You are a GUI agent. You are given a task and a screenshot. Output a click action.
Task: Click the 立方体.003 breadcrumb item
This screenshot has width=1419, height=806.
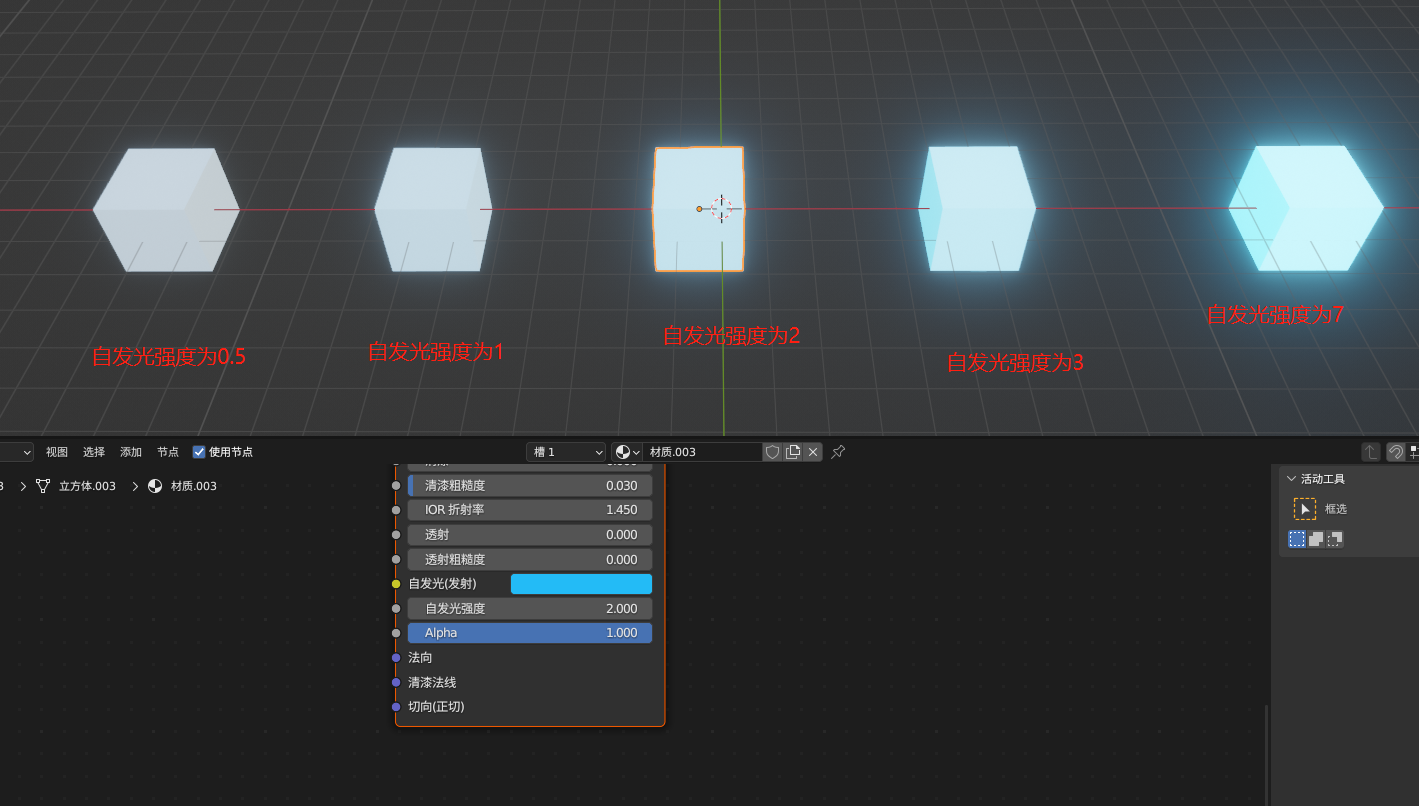click(x=76, y=486)
